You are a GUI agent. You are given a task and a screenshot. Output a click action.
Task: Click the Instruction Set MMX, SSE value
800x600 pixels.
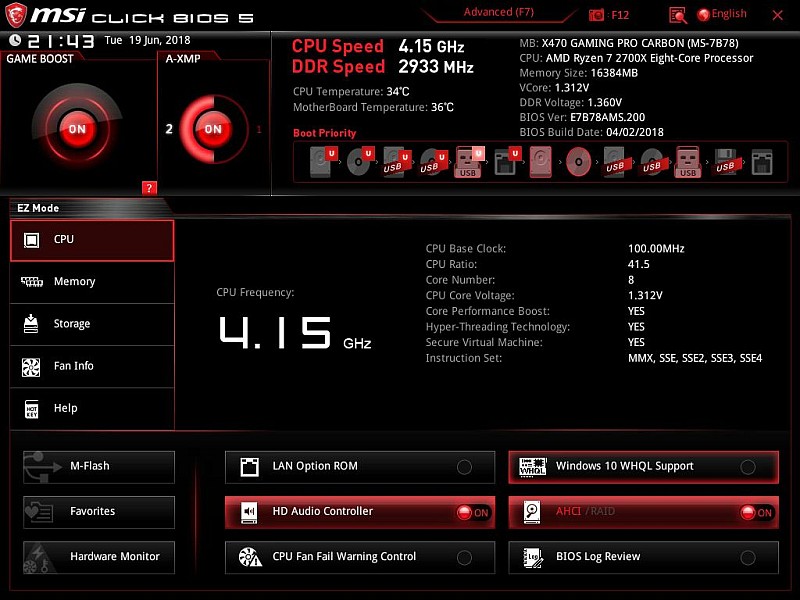[x=695, y=358]
